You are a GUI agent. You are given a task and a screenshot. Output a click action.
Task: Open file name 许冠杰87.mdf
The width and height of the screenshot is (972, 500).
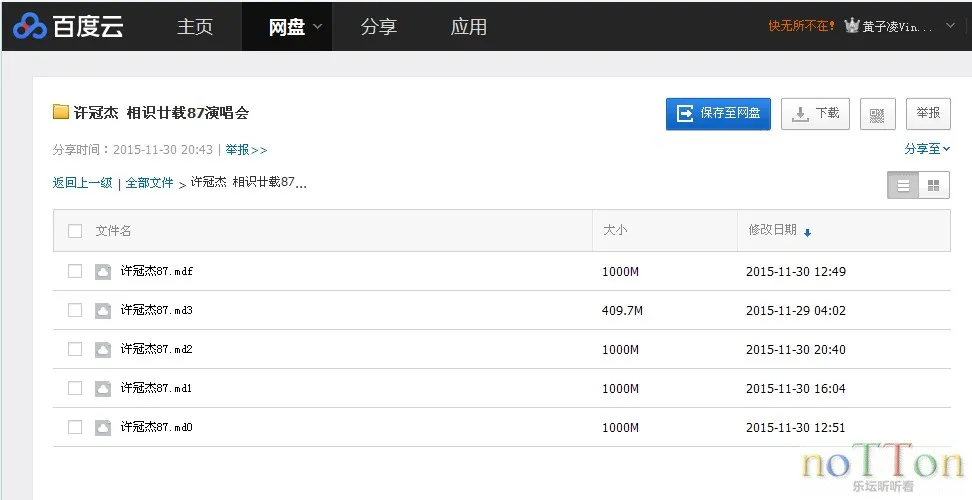click(x=157, y=271)
